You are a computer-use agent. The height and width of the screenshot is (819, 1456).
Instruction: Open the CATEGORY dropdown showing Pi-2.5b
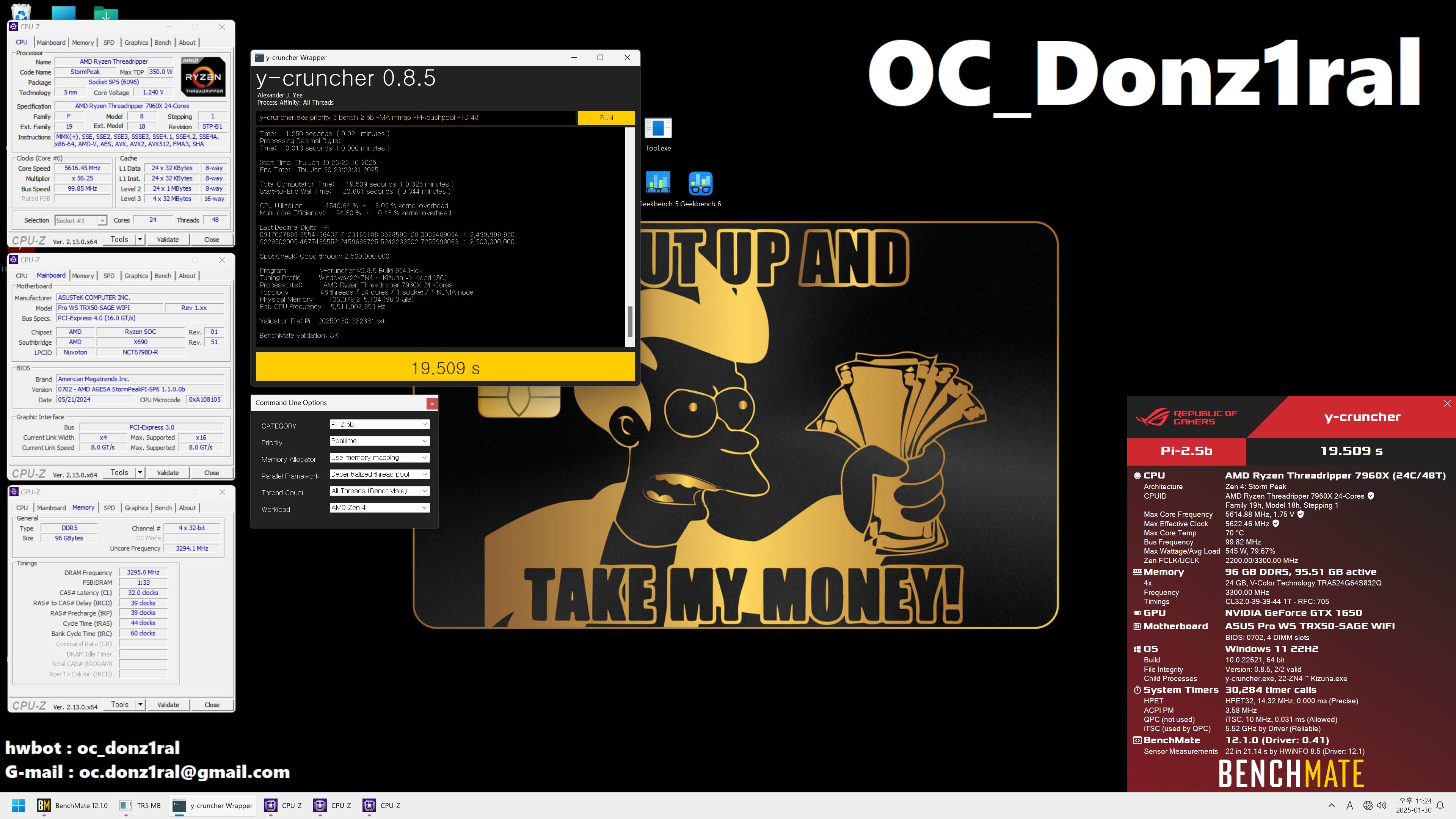click(x=379, y=425)
